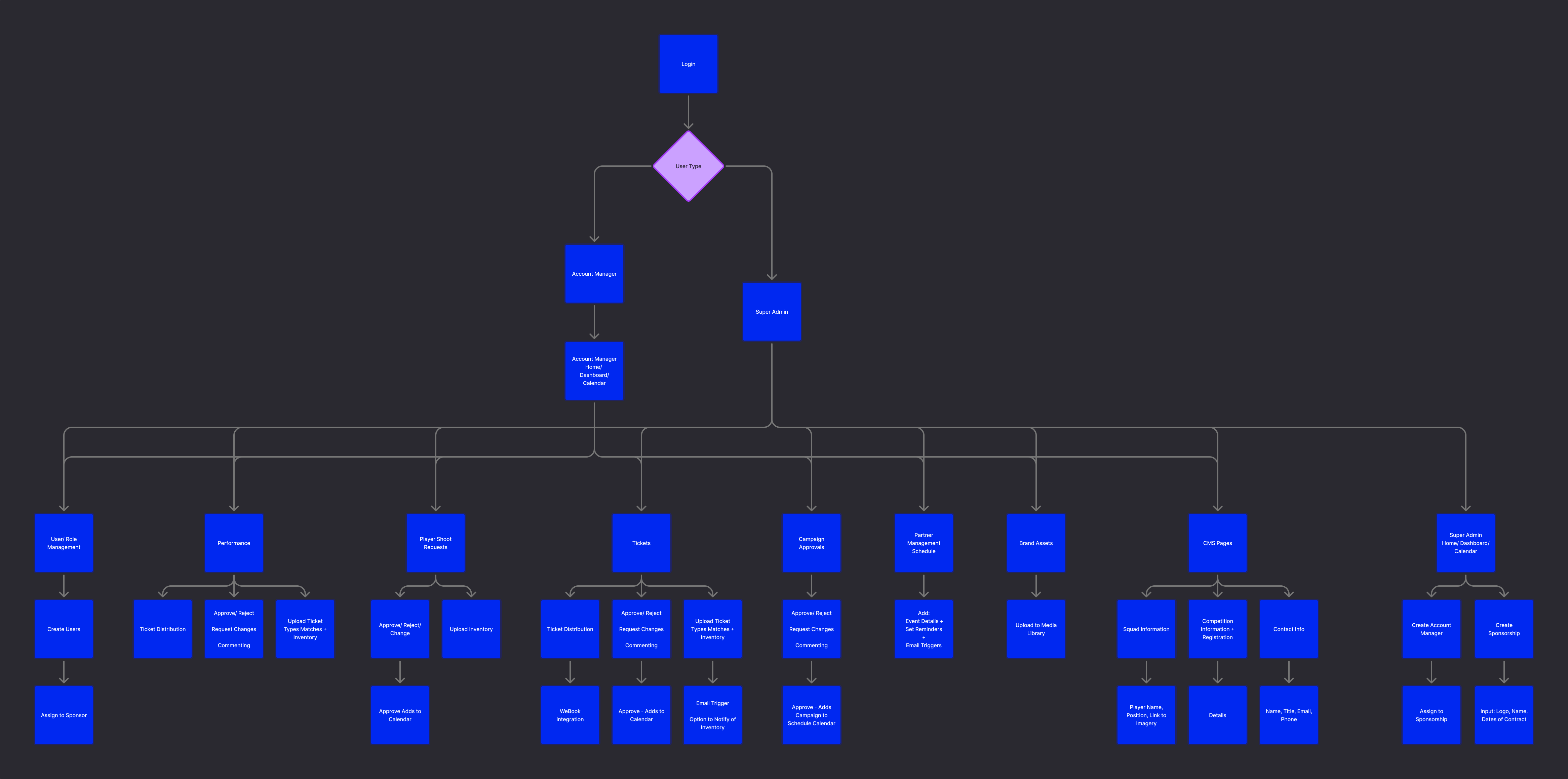1568x779 pixels.
Task: Click the Login node at top
Action: coord(688,64)
